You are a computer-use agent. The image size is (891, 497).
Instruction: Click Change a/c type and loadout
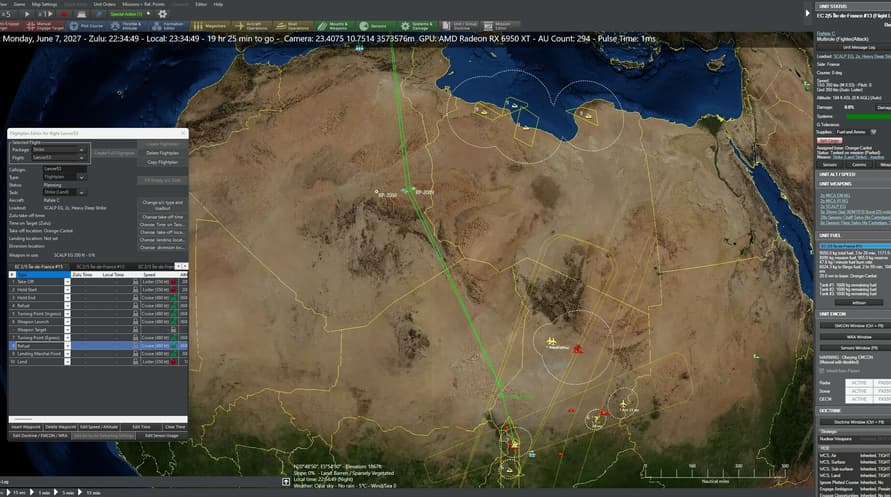163,205
